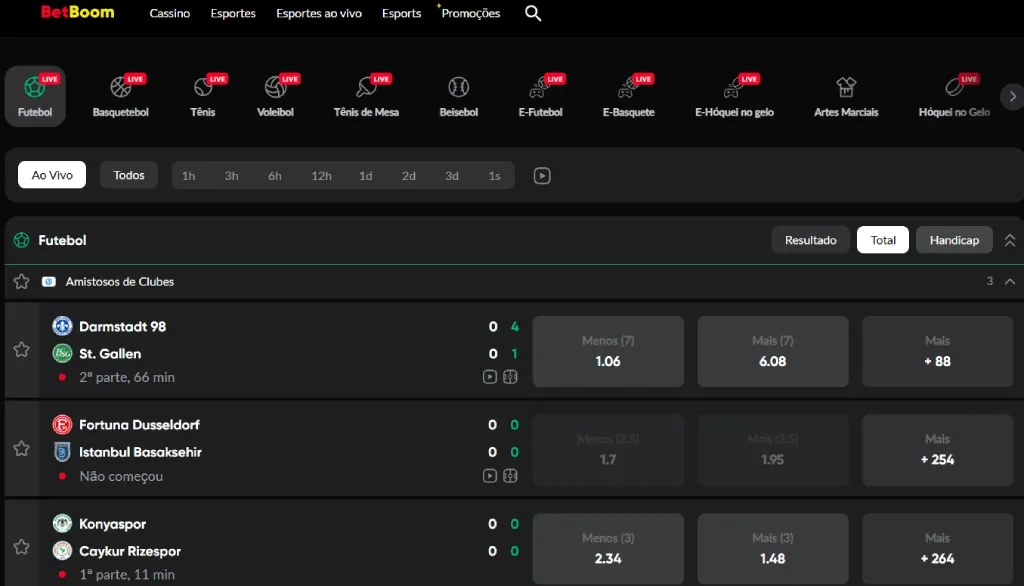Open live video for Darmstadt 98 match

pos(490,377)
